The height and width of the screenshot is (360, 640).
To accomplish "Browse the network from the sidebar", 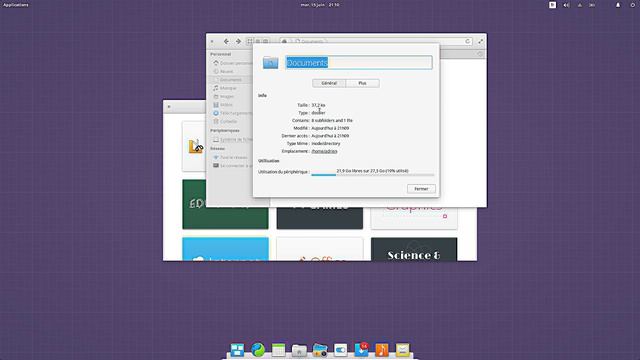I will [233, 157].
